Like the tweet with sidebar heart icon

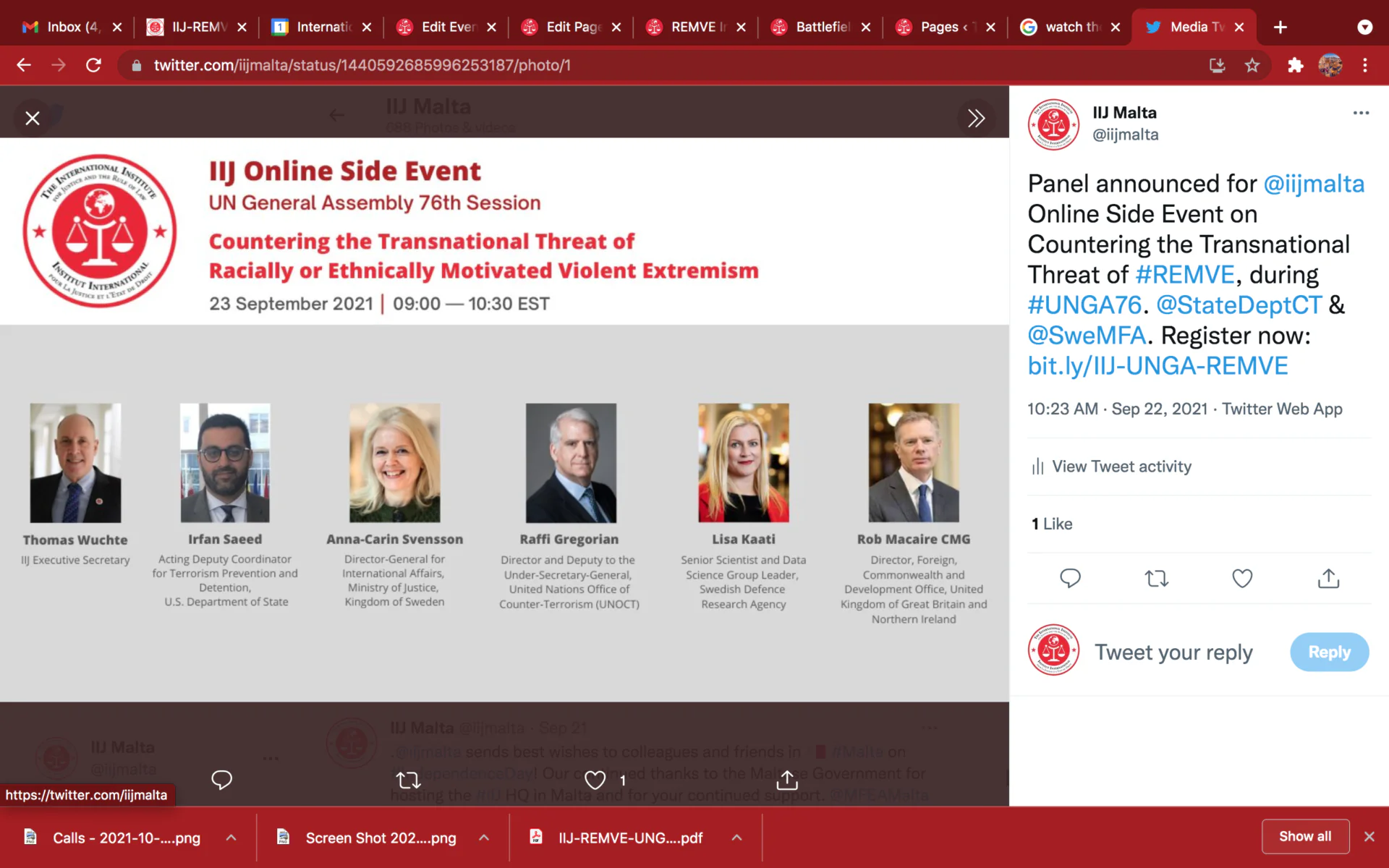[x=1242, y=578]
